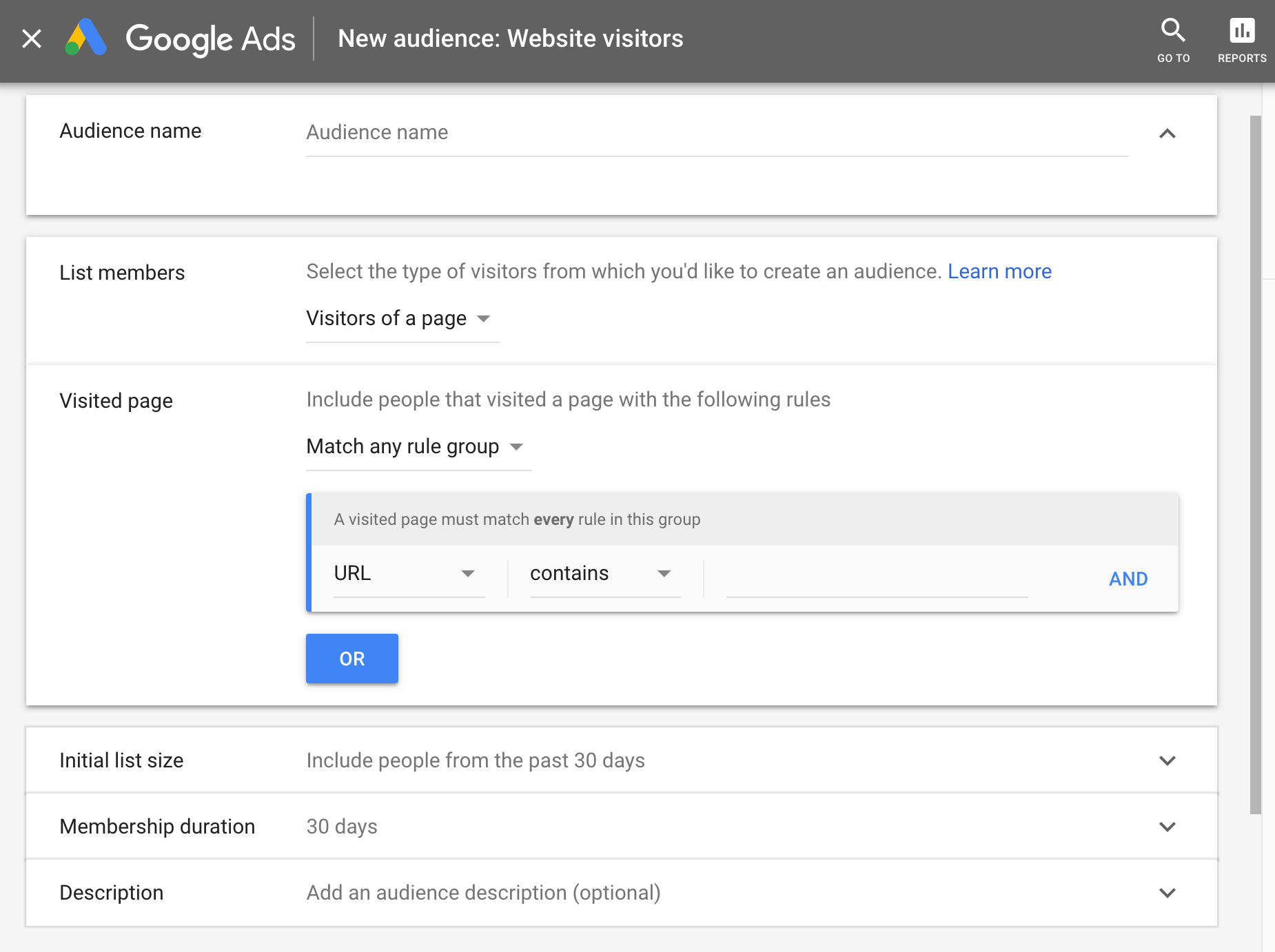Open the Learn more link
This screenshot has width=1275, height=952.
(x=999, y=271)
